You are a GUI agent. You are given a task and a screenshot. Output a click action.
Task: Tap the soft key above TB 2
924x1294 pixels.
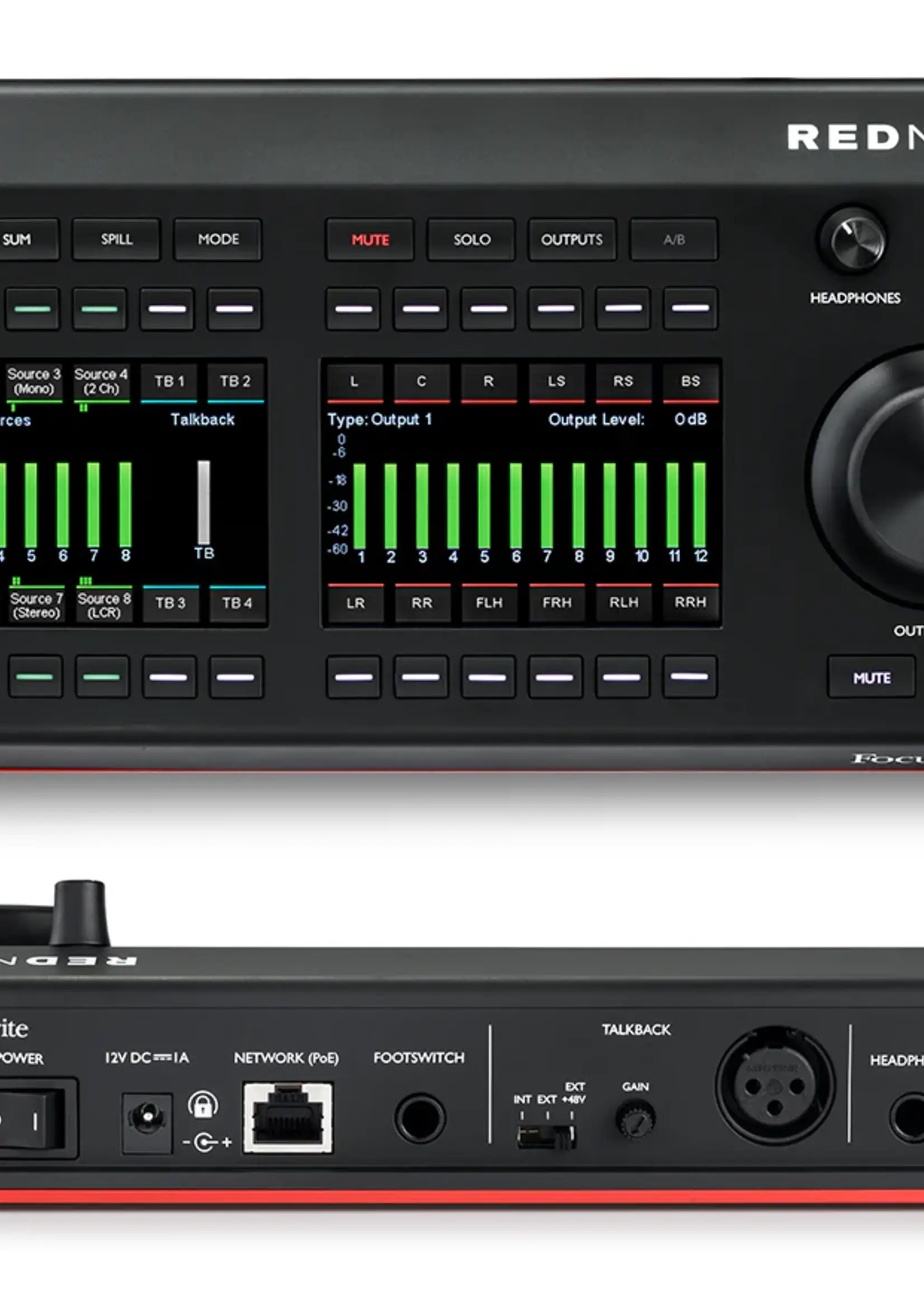click(234, 309)
